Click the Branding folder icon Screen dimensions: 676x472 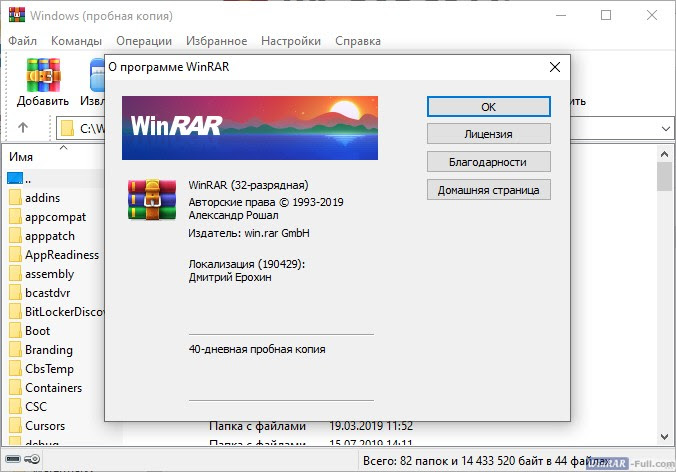(16, 350)
